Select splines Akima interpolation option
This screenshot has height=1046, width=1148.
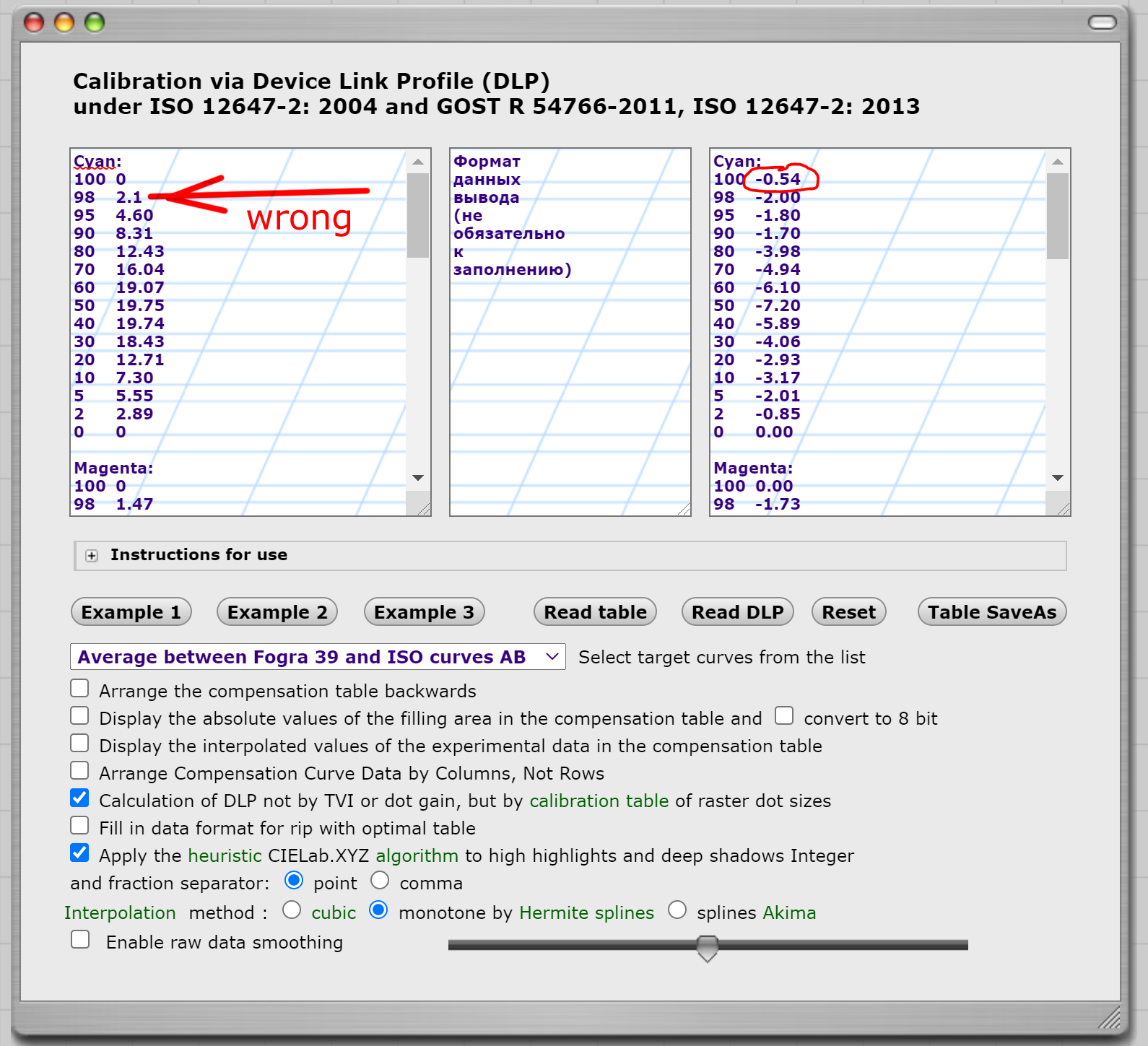[677, 910]
